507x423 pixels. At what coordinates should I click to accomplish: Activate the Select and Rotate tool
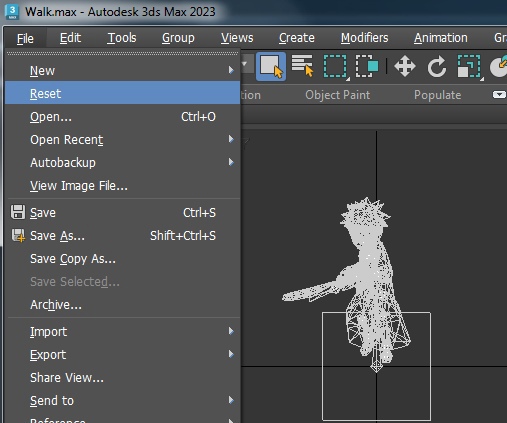click(437, 66)
